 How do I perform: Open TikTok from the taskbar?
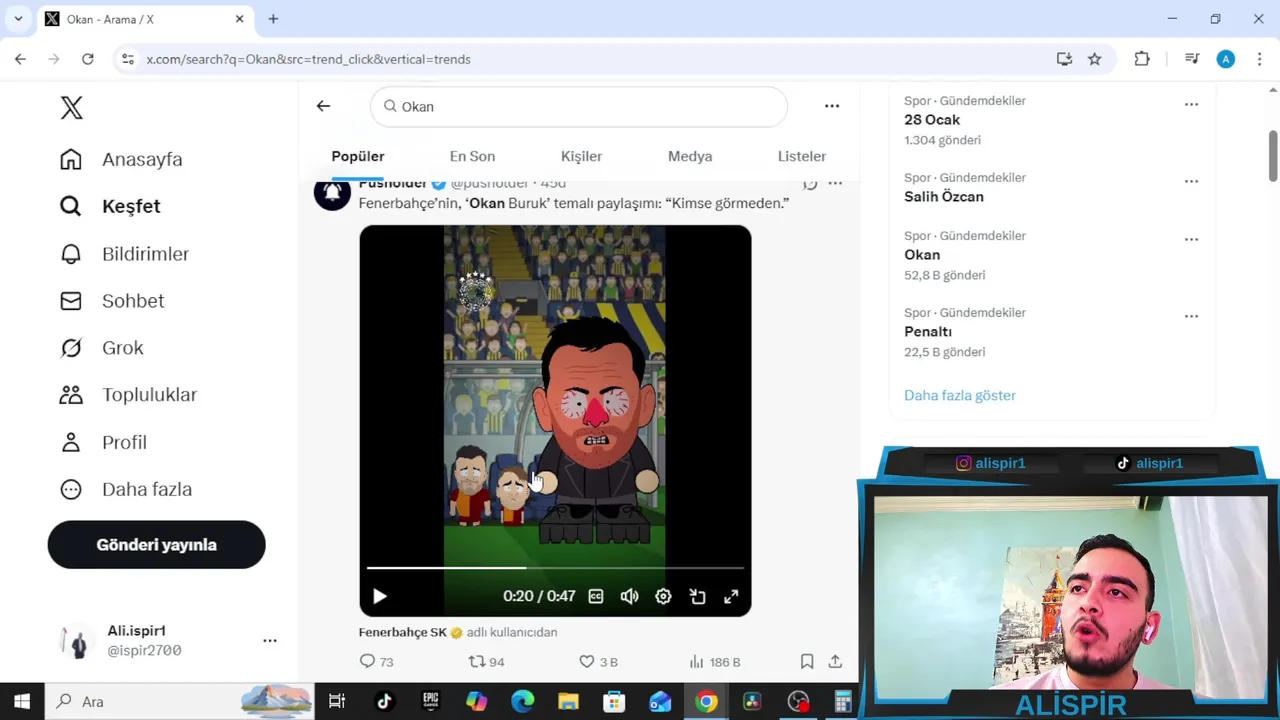coord(384,702)
